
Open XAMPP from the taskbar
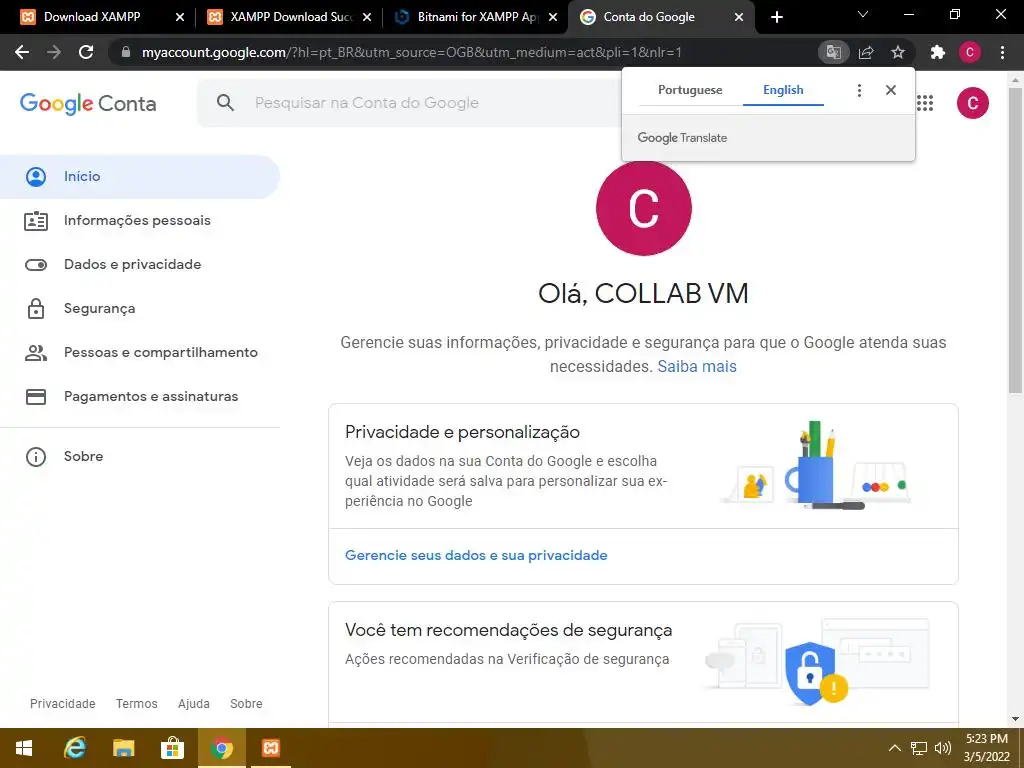coord(270,748)
